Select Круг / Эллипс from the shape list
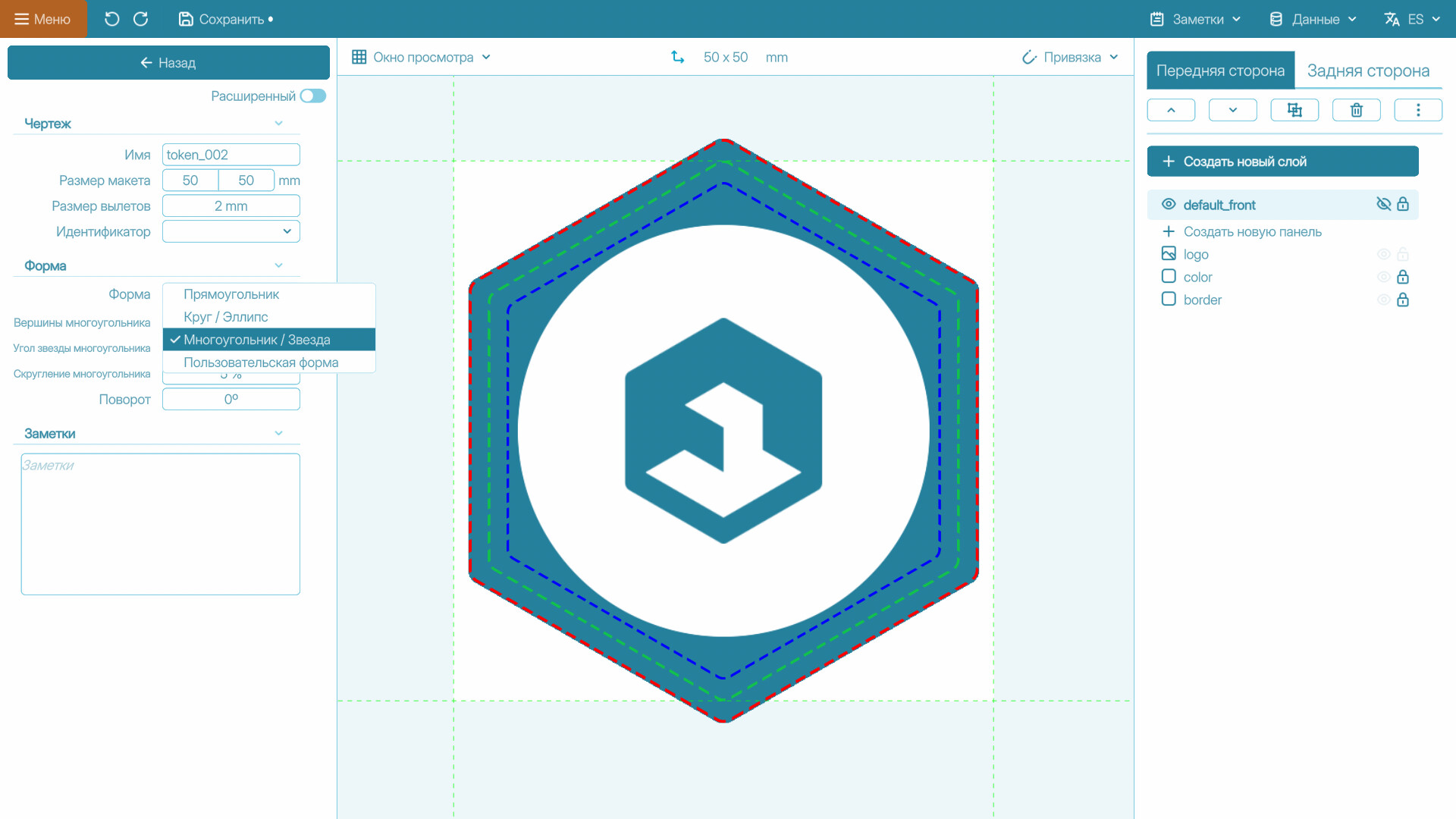 226,317
